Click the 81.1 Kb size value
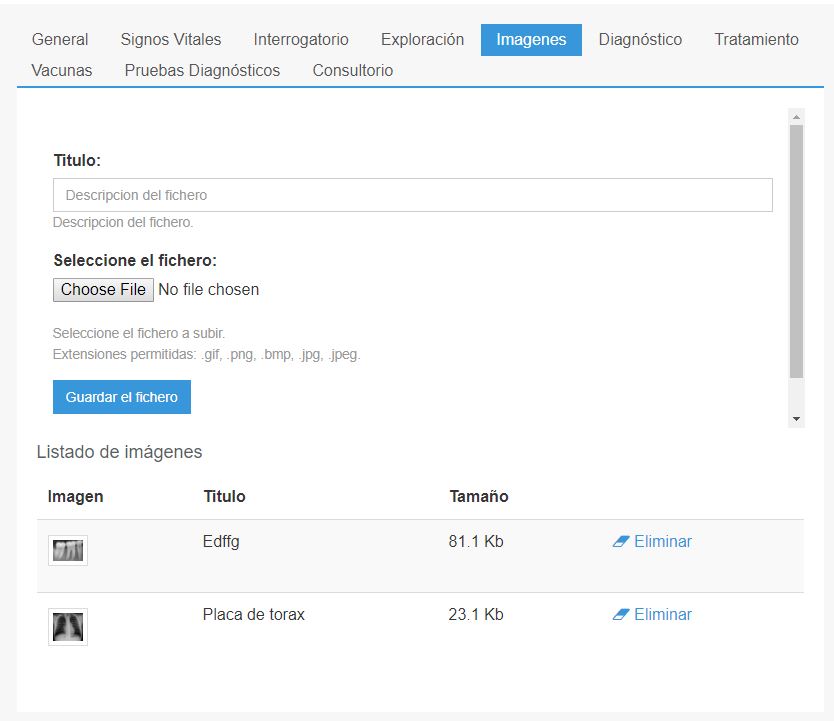This screenshot has height=721, width=834. pos(476,541)
